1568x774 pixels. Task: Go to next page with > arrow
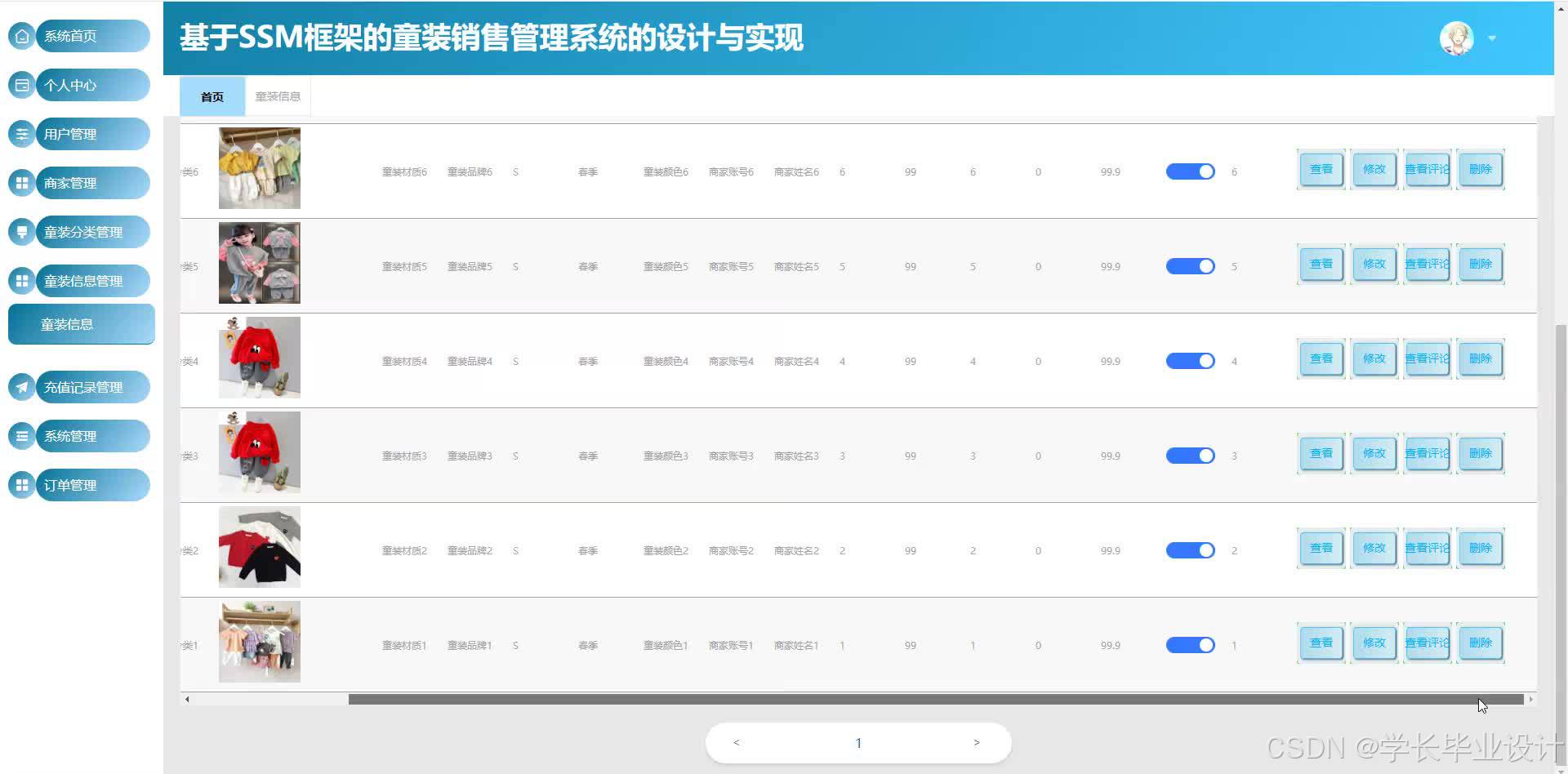click(976, 742)
